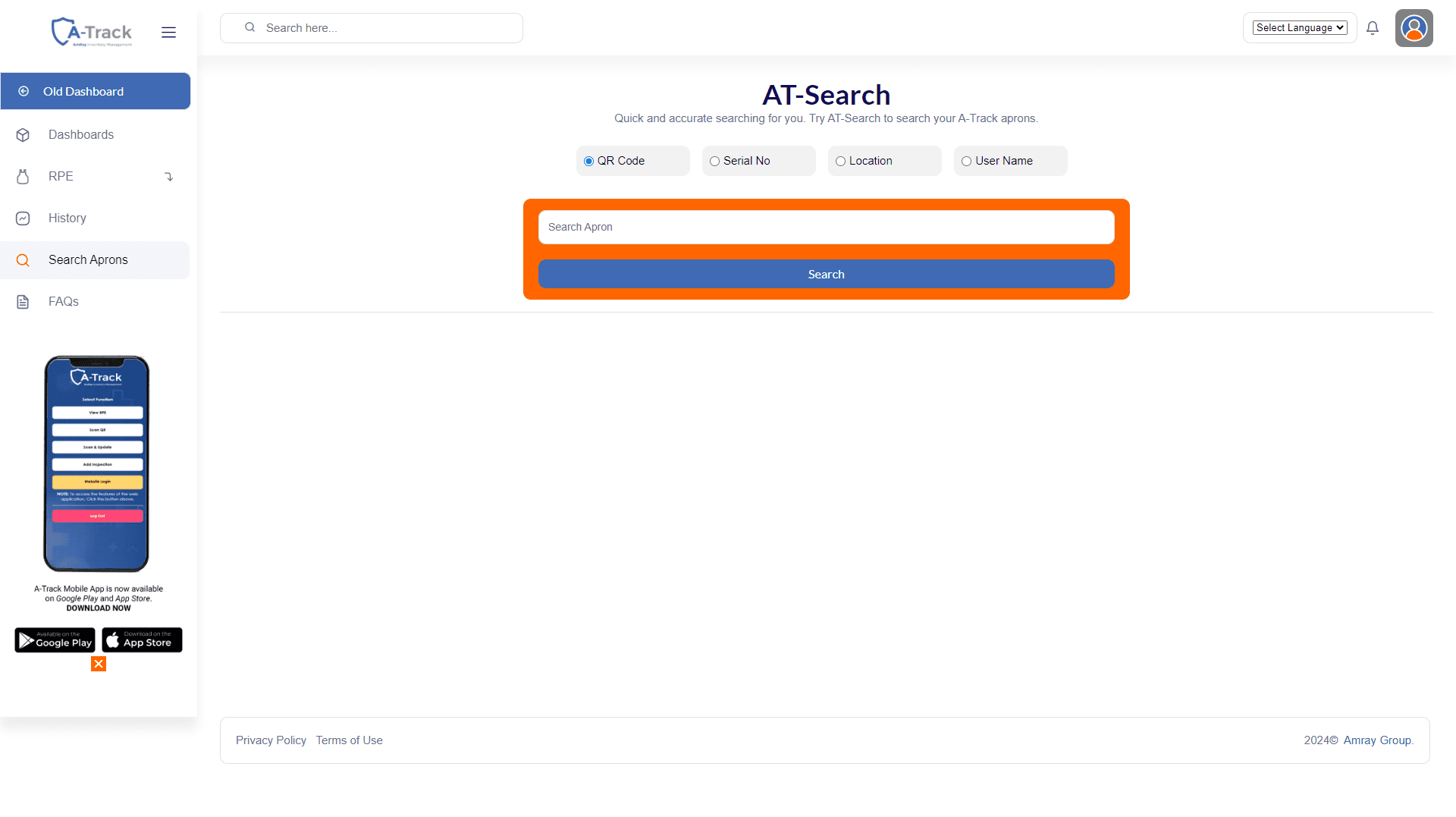This screenshot has height=817, width=1456.
Task: Select the Serial No radio option
Action: click(x=714, y=161)
